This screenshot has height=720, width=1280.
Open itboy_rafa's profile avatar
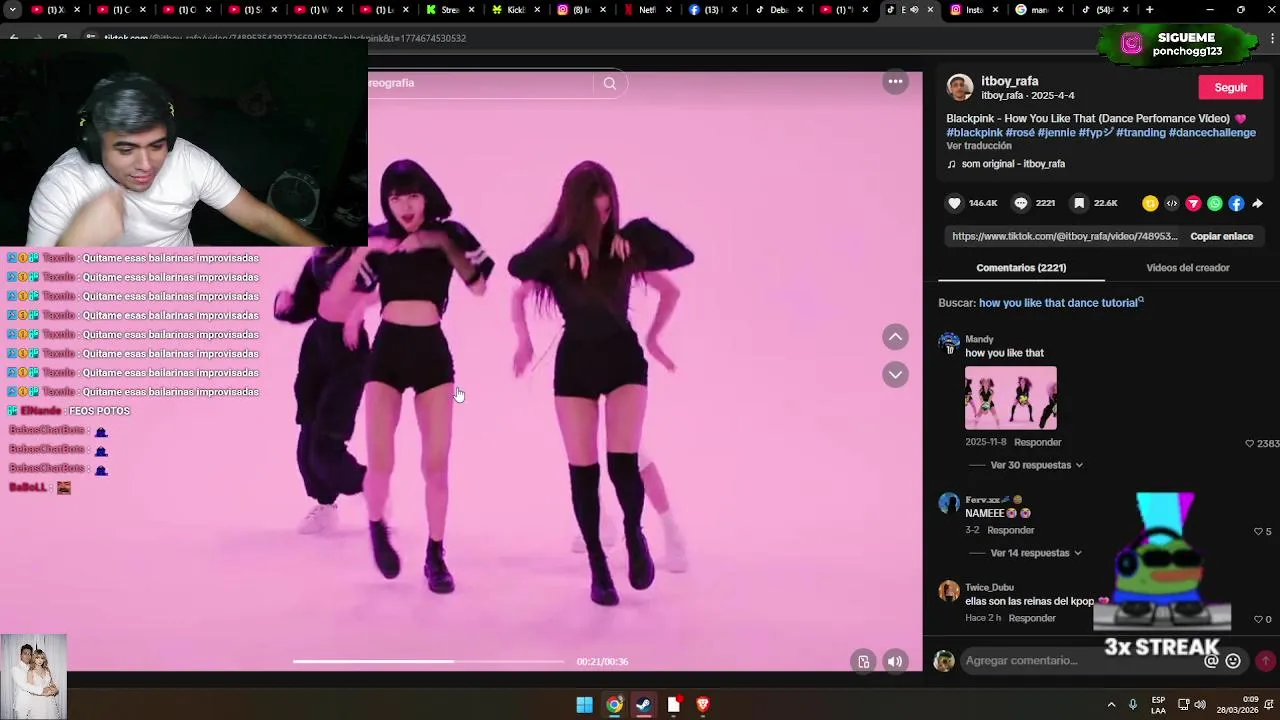point(960,88)
